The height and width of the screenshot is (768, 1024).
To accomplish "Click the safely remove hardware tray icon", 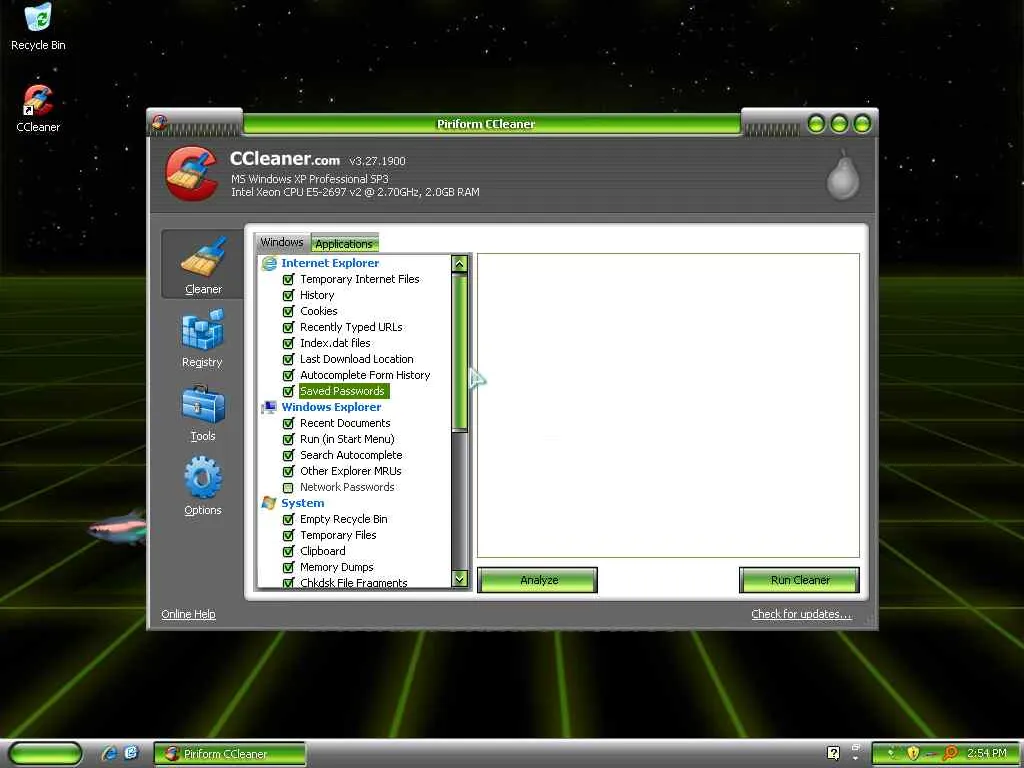I will 891,753.
